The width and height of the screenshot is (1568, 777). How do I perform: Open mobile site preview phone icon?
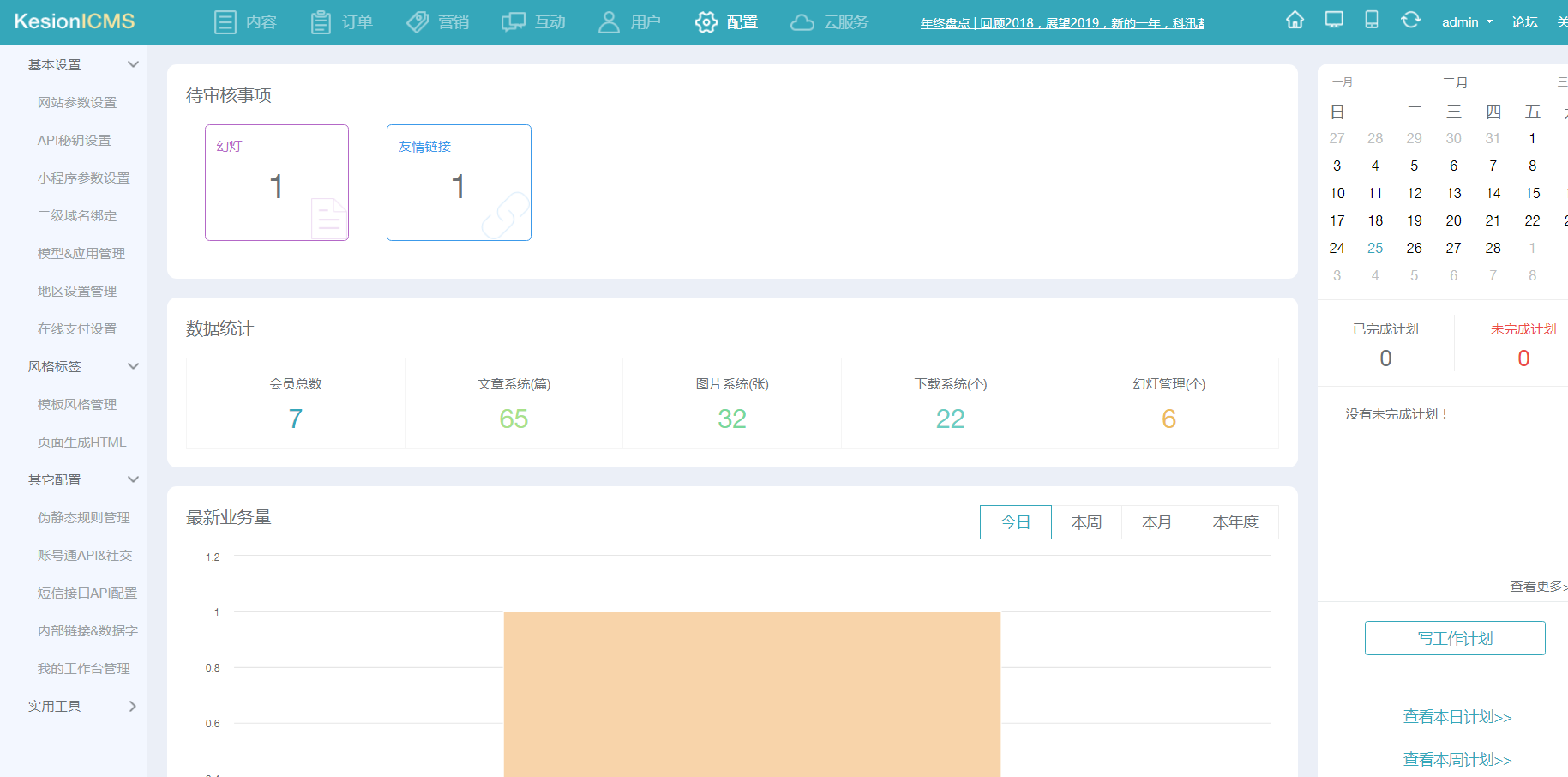[1371, 19]
